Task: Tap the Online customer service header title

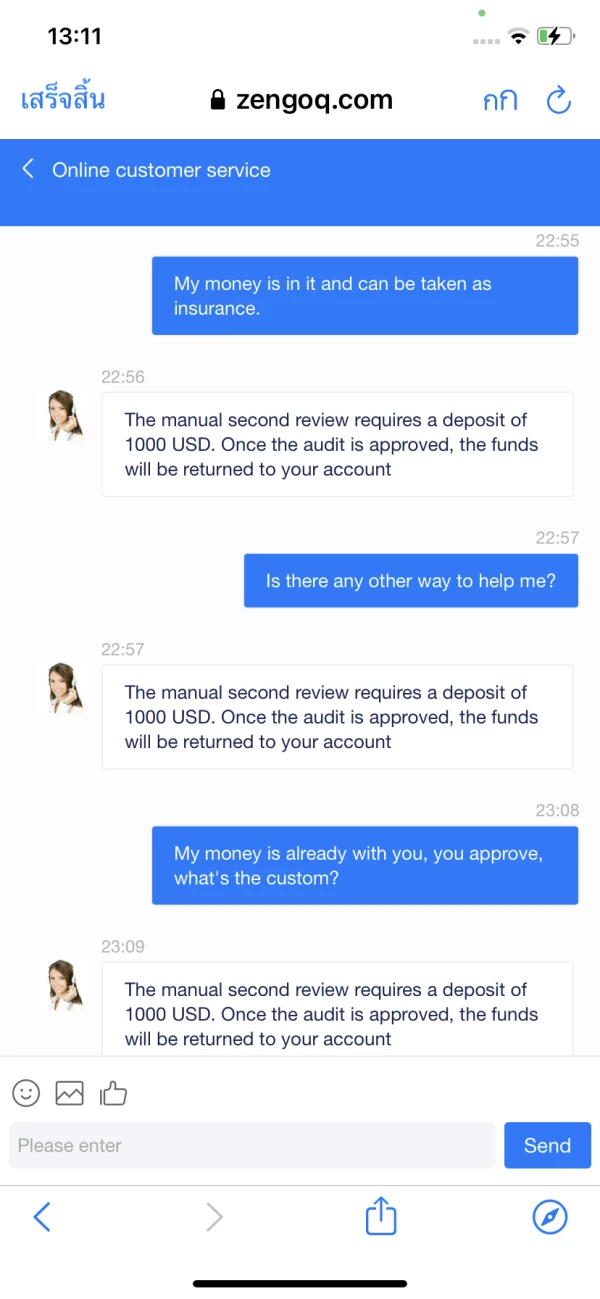Action: (x=161, y=170)
